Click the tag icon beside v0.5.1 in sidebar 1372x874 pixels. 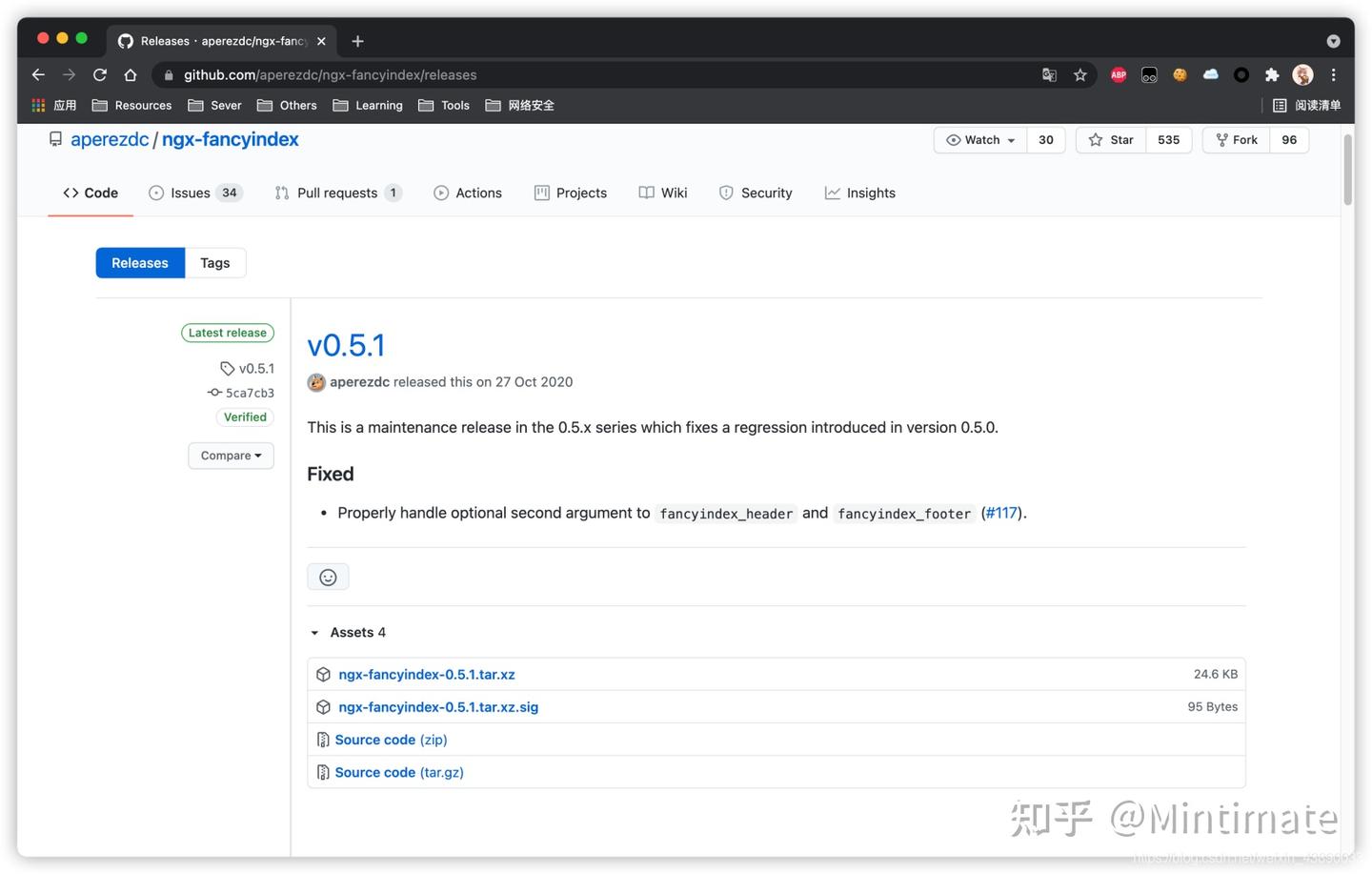227,368
